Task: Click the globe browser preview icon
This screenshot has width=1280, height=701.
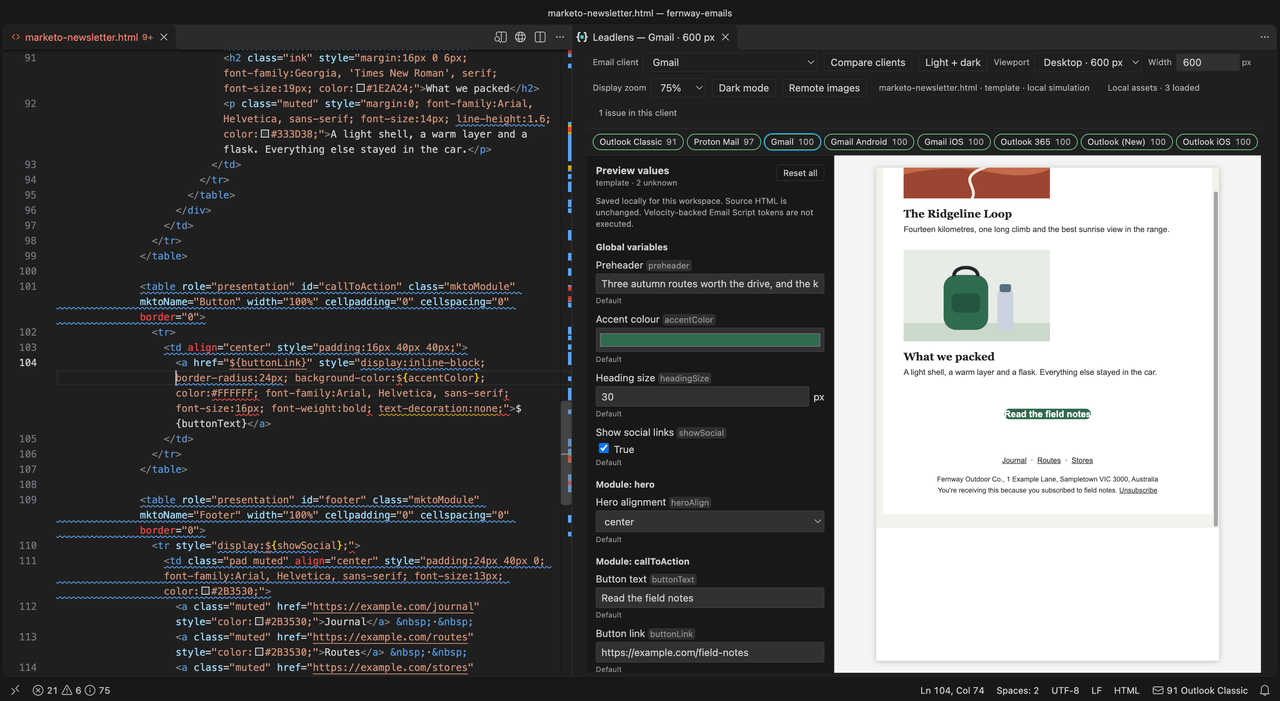Action: [521, 37]
